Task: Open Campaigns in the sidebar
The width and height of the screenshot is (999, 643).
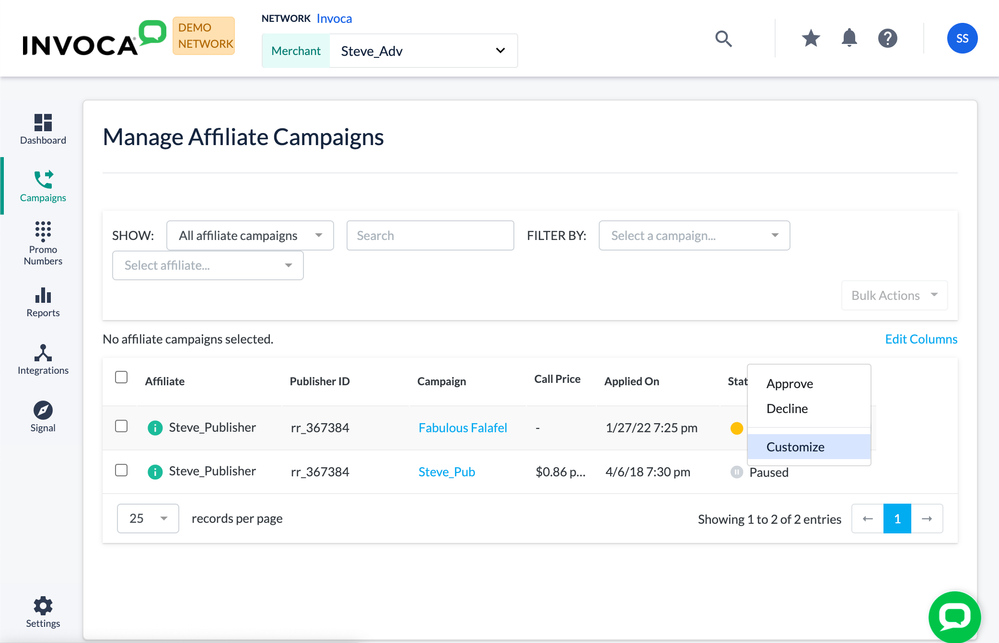Action: [43, 186]
